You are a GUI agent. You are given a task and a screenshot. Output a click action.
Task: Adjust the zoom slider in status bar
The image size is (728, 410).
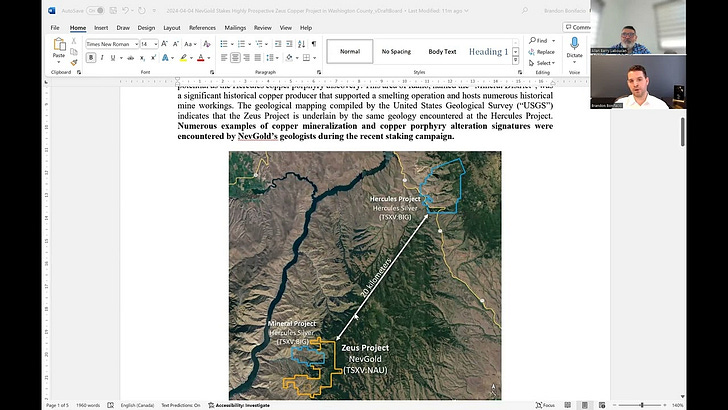[x=642, y=405]
